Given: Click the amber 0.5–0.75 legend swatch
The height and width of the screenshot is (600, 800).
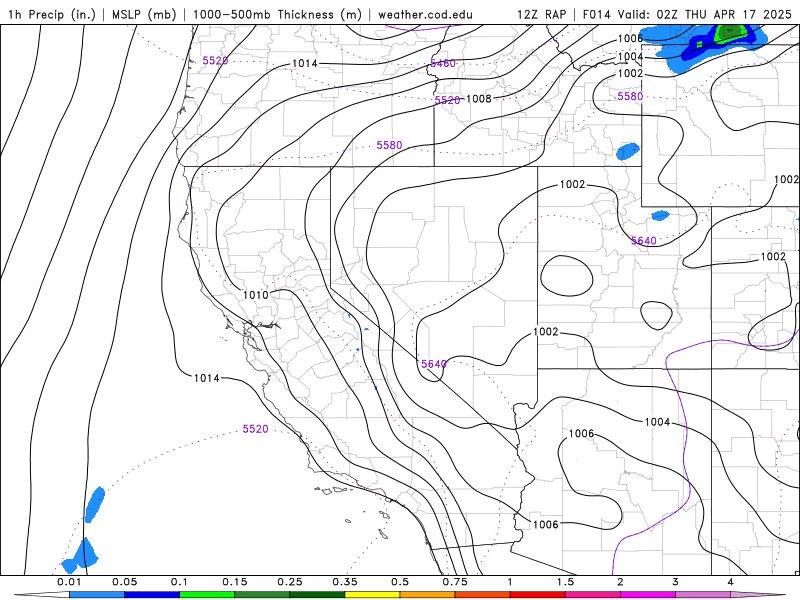Looking at the screenshot, I should [428, 595].
